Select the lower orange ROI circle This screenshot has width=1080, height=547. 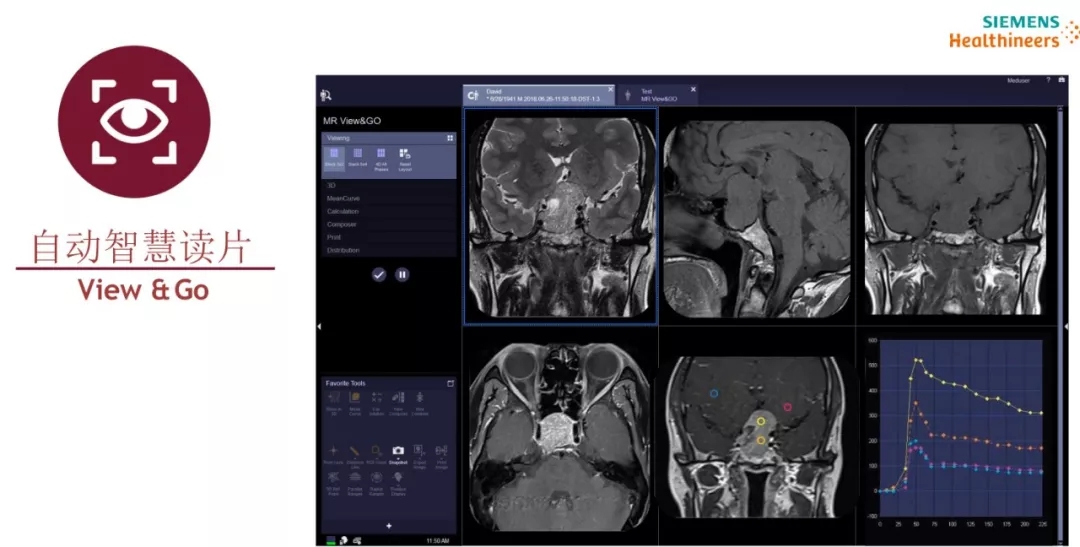[x=760, y=440]
